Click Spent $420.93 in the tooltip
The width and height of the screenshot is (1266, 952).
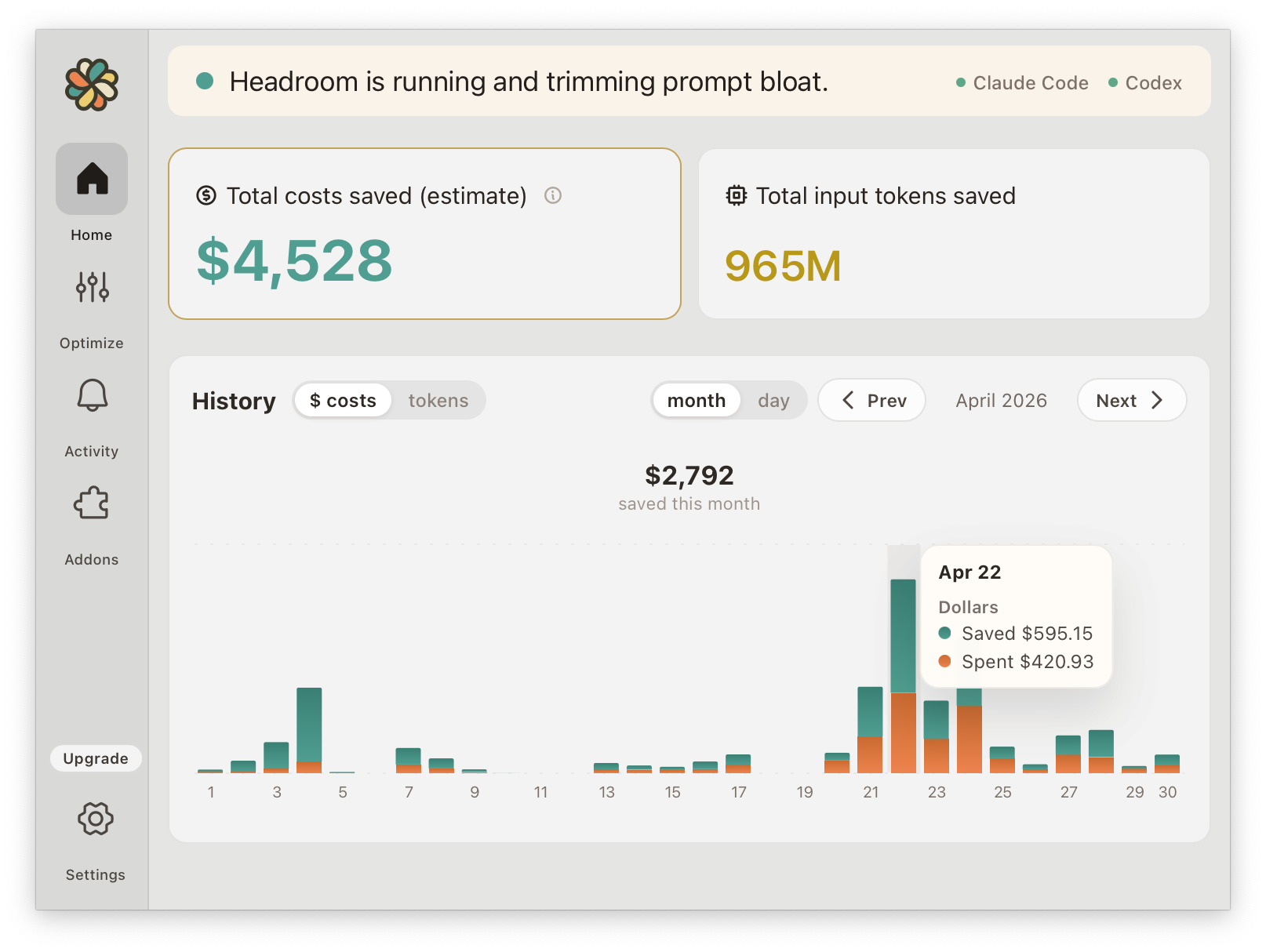point(1028,662)
